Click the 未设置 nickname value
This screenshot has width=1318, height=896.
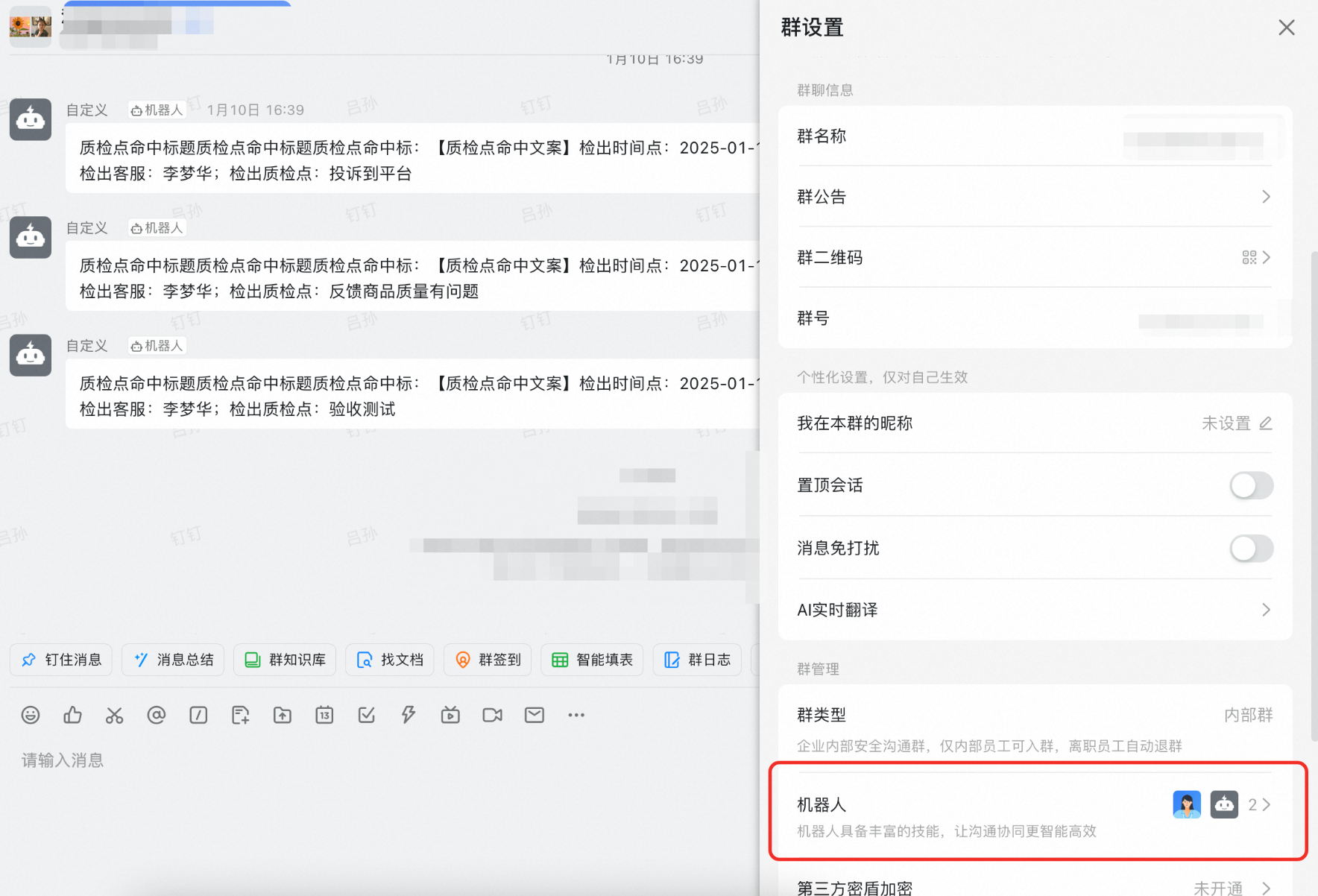1226,423
